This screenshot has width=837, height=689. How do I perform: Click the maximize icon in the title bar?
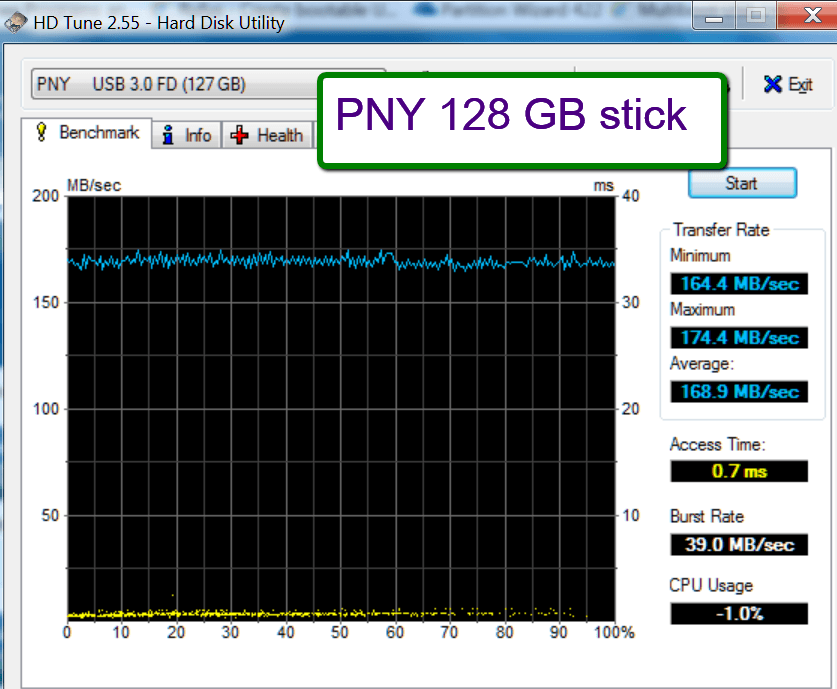tap(754, 16)
